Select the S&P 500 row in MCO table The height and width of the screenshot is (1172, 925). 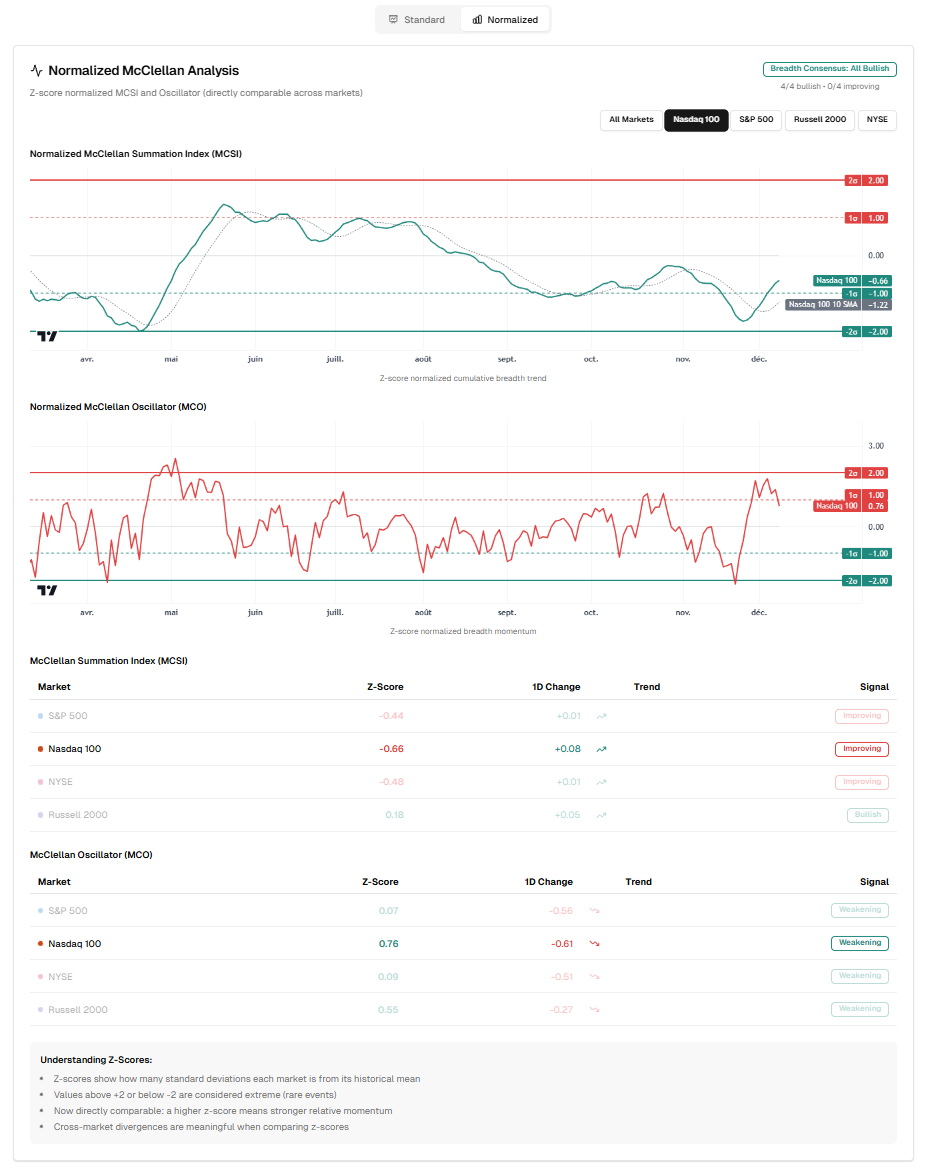pos(463,910)
